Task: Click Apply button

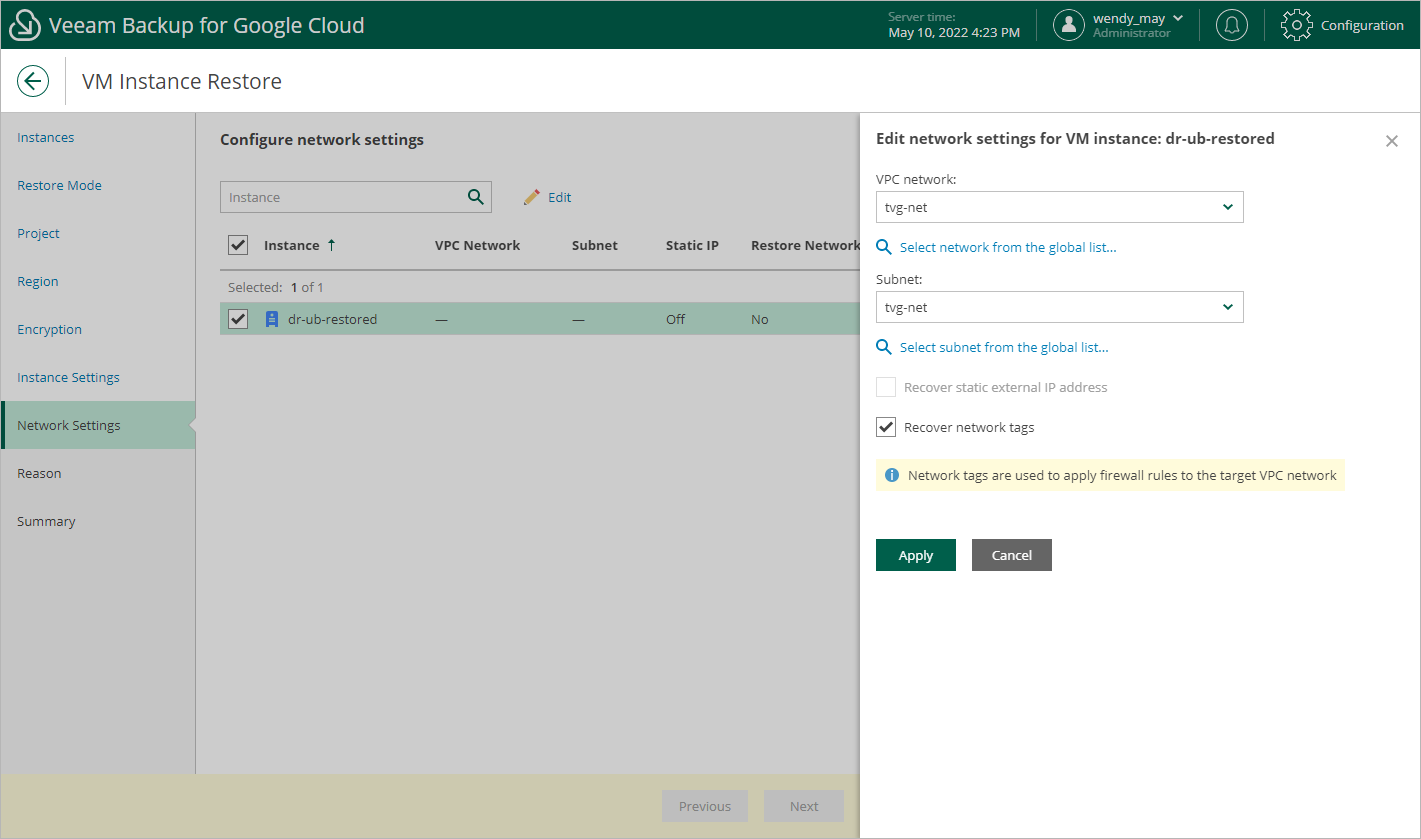Action: [916, 555]
